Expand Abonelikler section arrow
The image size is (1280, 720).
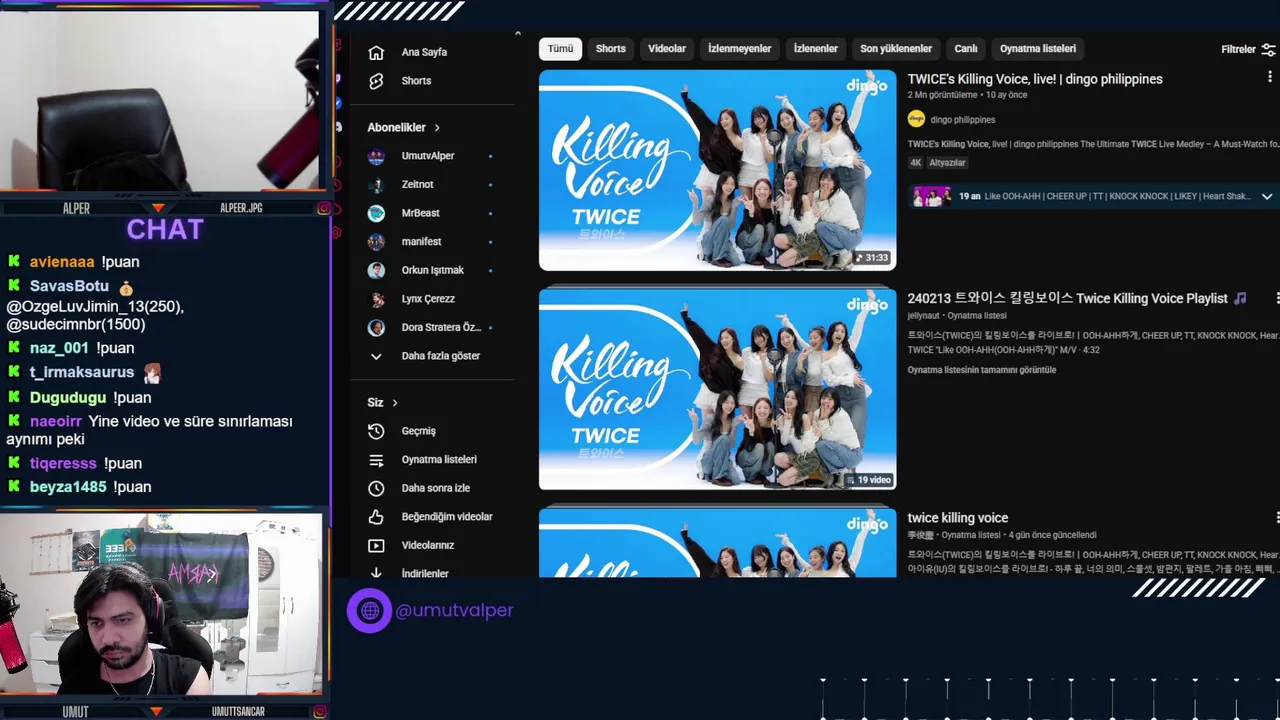(437, 128)
